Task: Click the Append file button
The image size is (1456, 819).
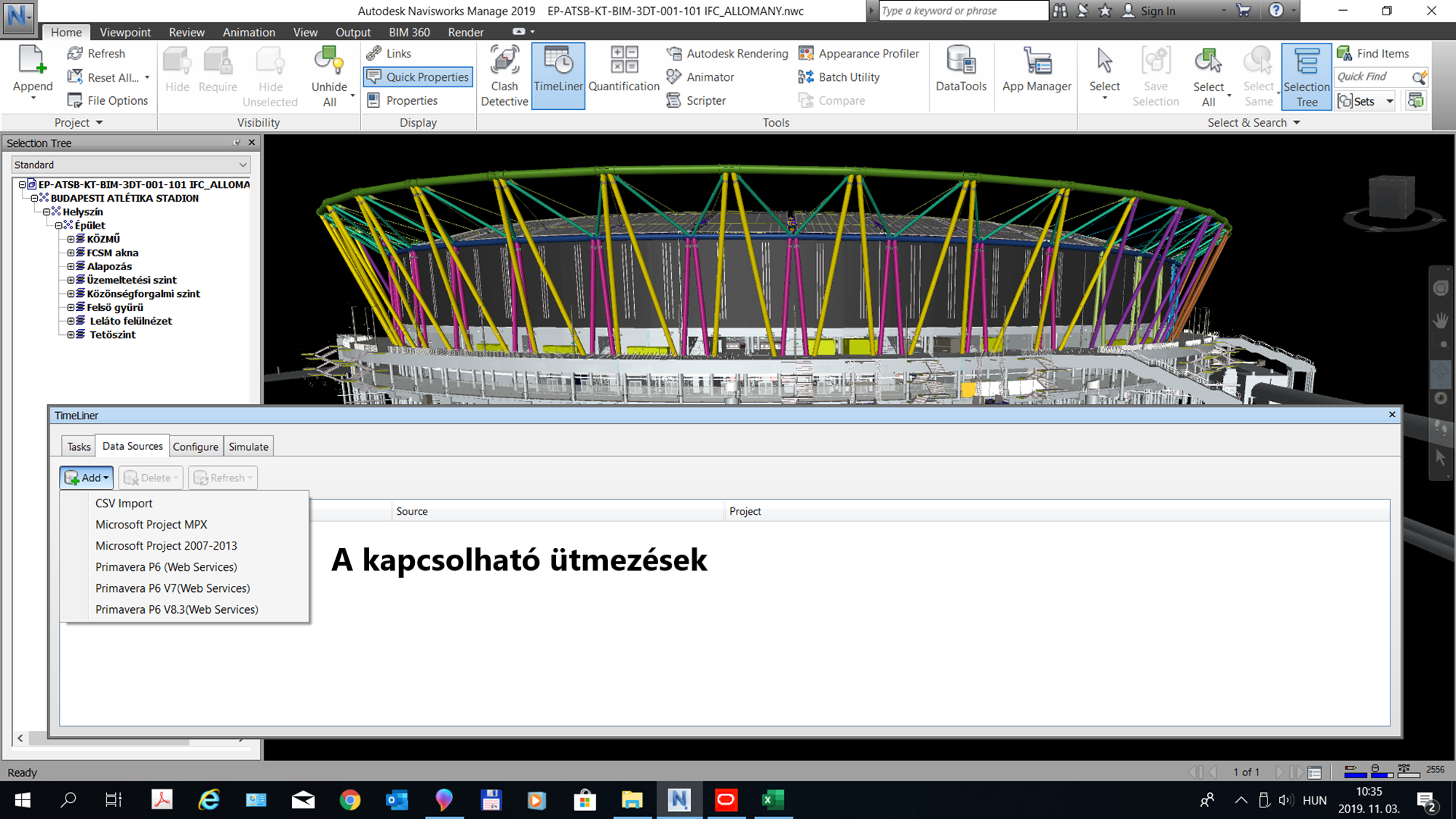Action: [33, 70]
